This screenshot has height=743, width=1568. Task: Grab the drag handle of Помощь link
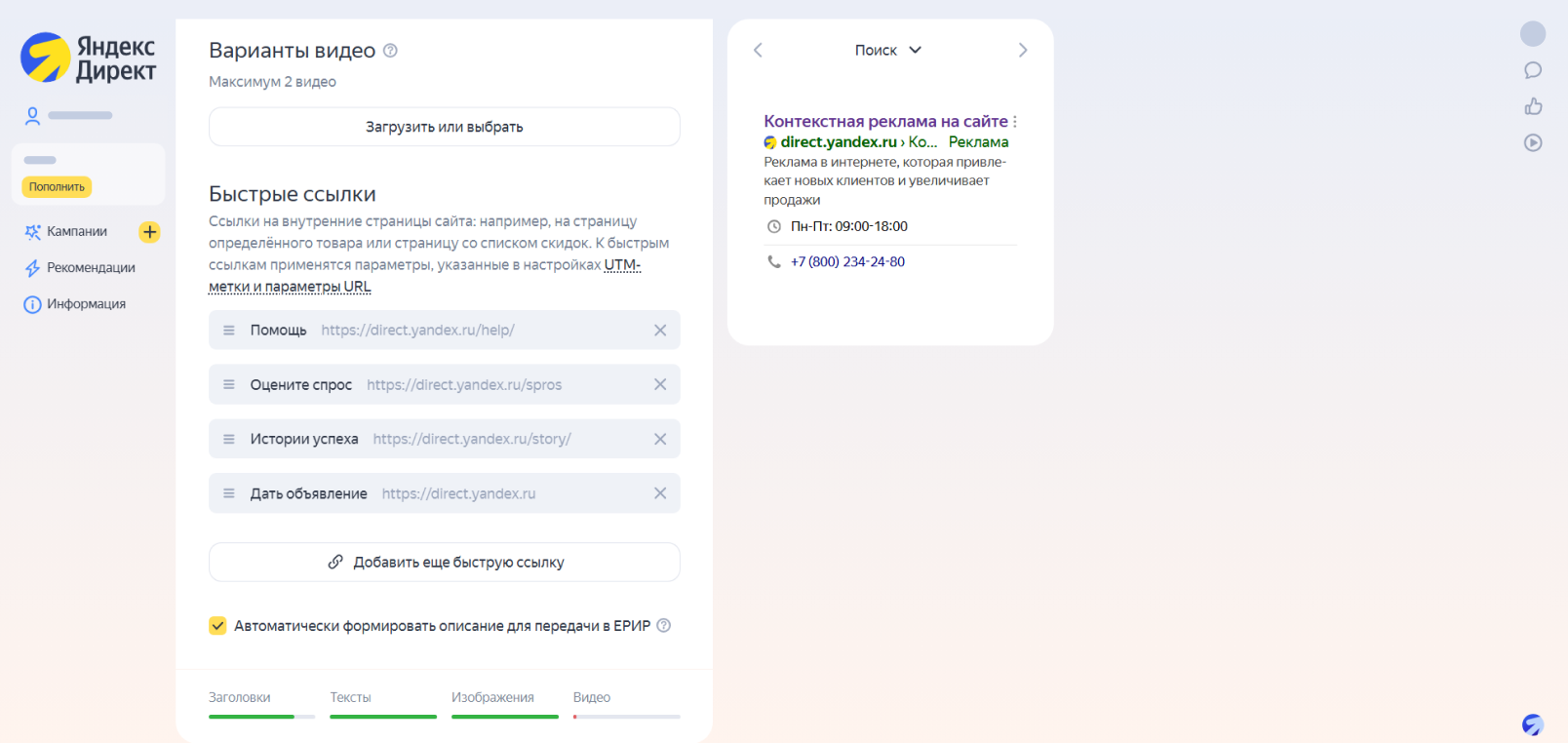point(229,331)
